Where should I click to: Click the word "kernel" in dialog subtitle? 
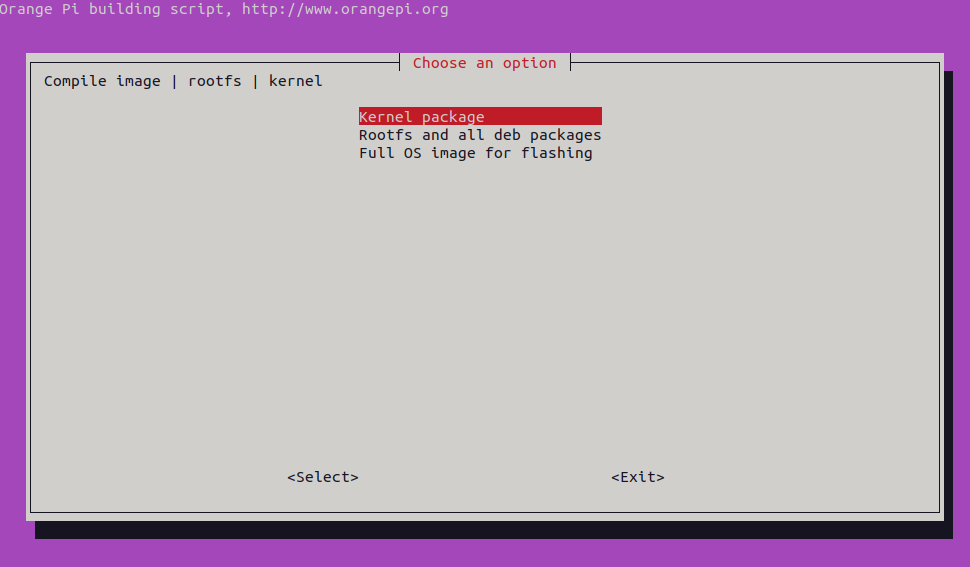click(295, 81)
